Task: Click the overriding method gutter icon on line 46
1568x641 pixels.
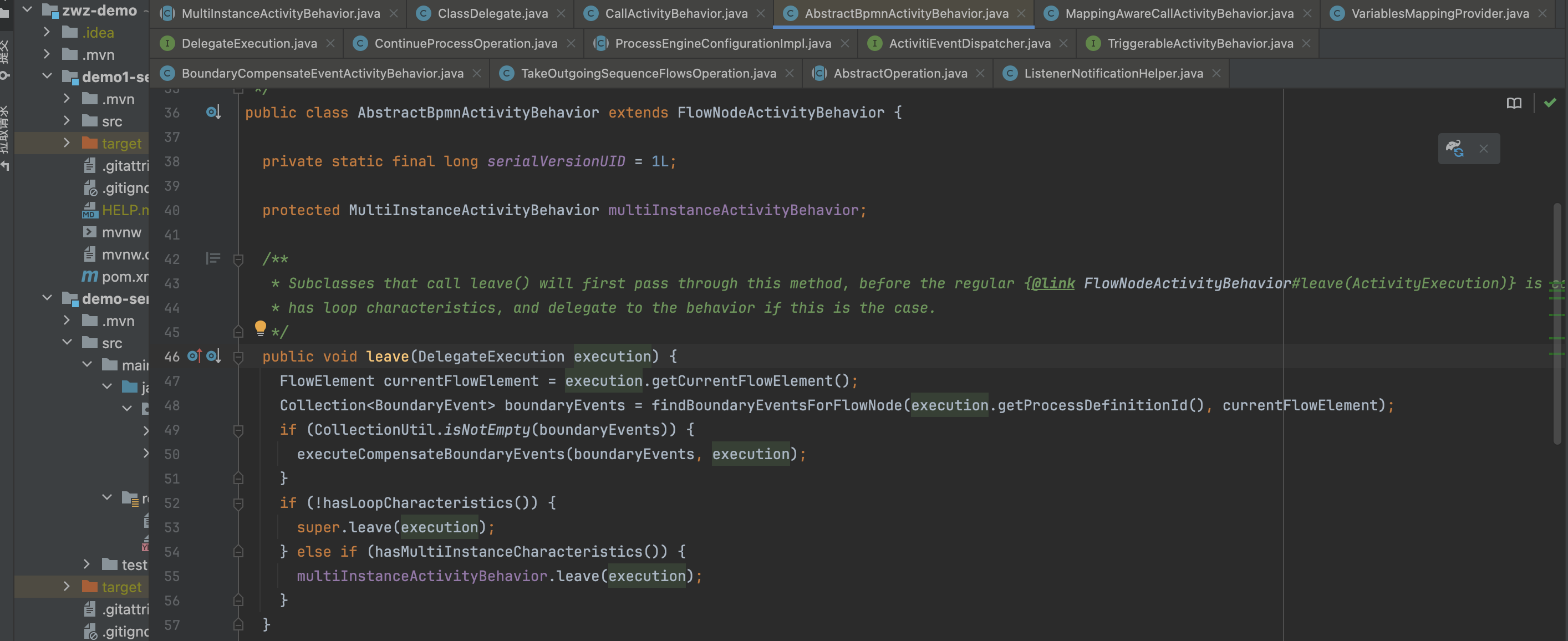Action: (194, 356)
